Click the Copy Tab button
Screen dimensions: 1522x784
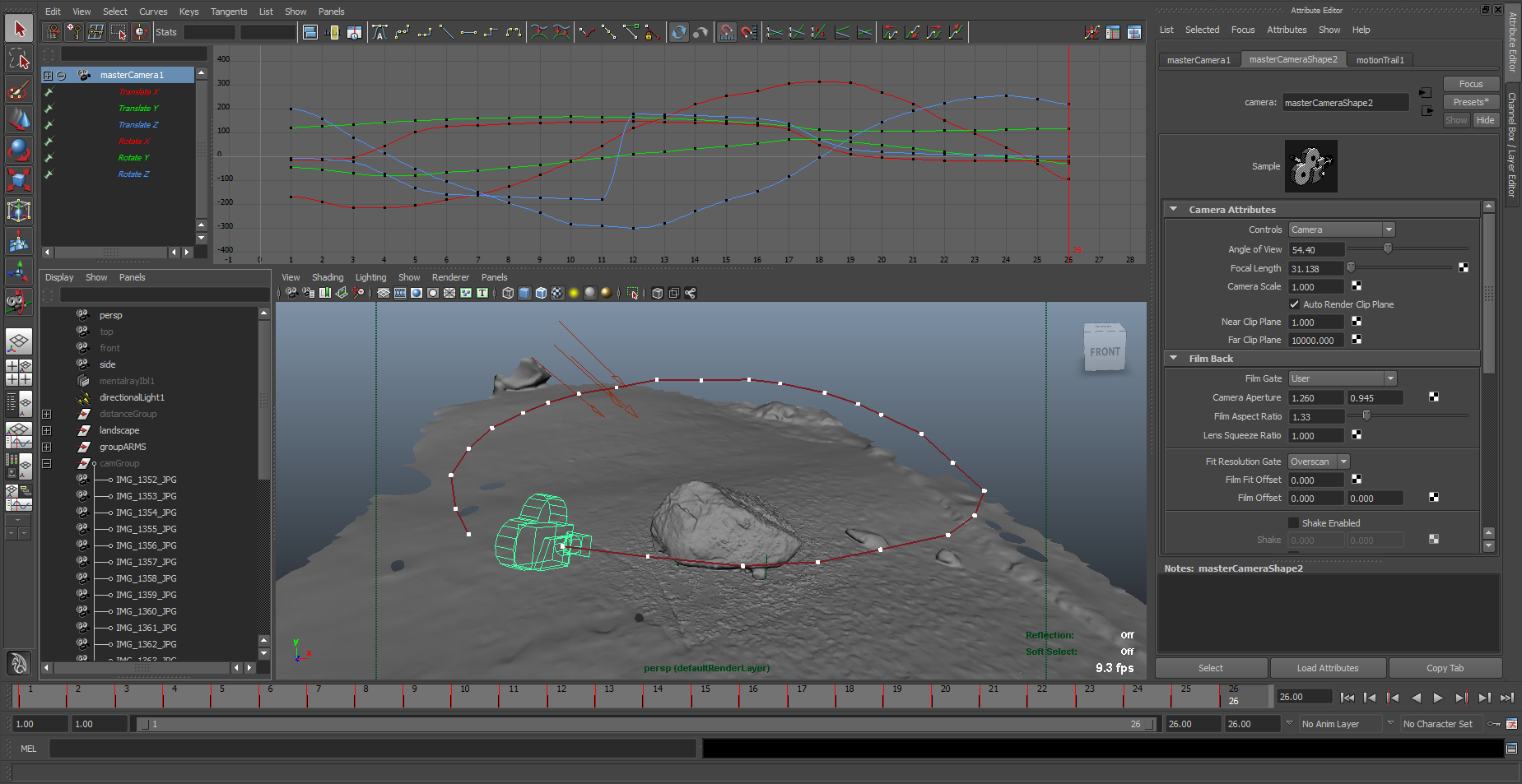(x=1445, y=668)
